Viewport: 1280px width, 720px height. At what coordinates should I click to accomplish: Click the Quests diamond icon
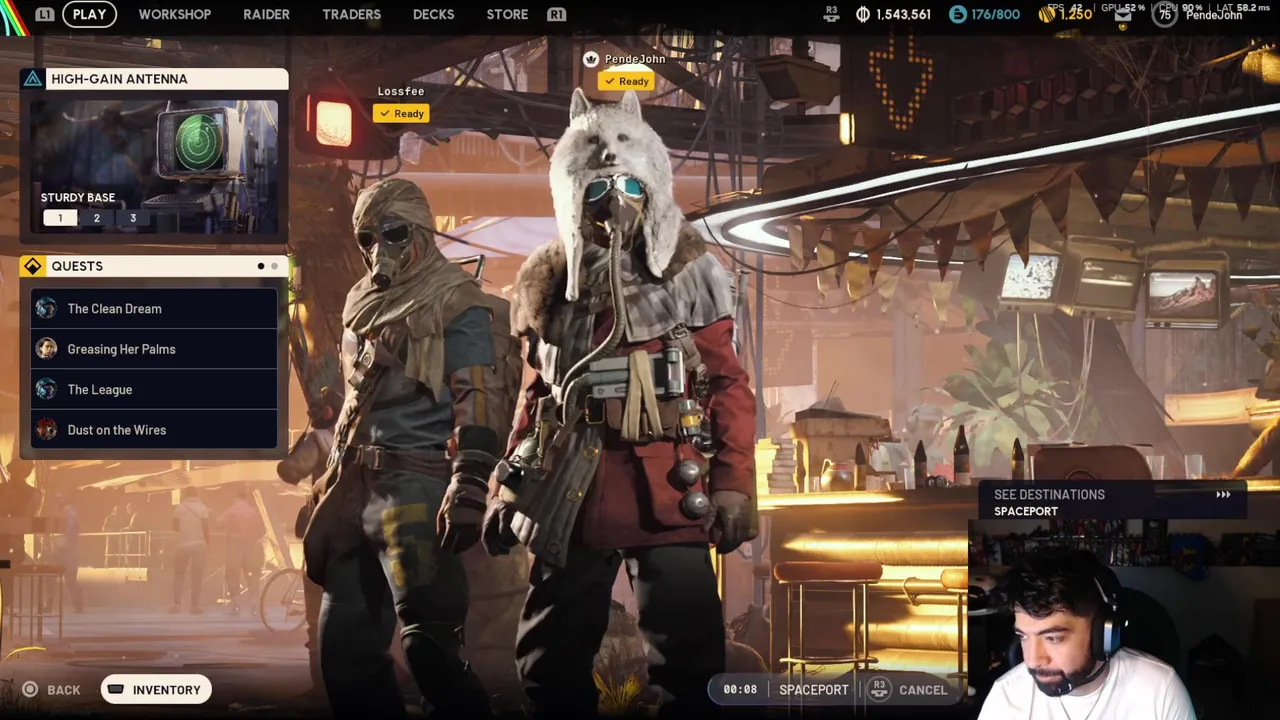click(x=33, y=266)
